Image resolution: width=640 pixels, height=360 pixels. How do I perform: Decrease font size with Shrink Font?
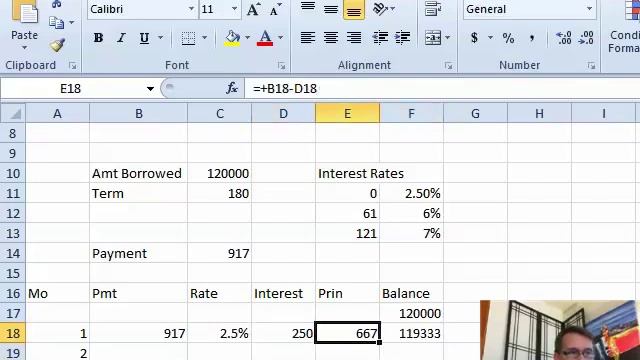pyautogui.click(x=276, y=9)
